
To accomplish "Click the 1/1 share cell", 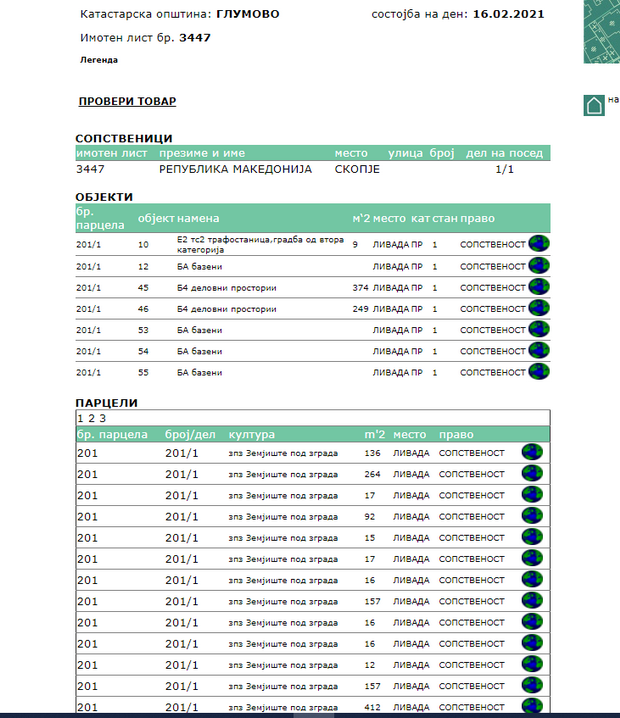I will coord(505,169).
